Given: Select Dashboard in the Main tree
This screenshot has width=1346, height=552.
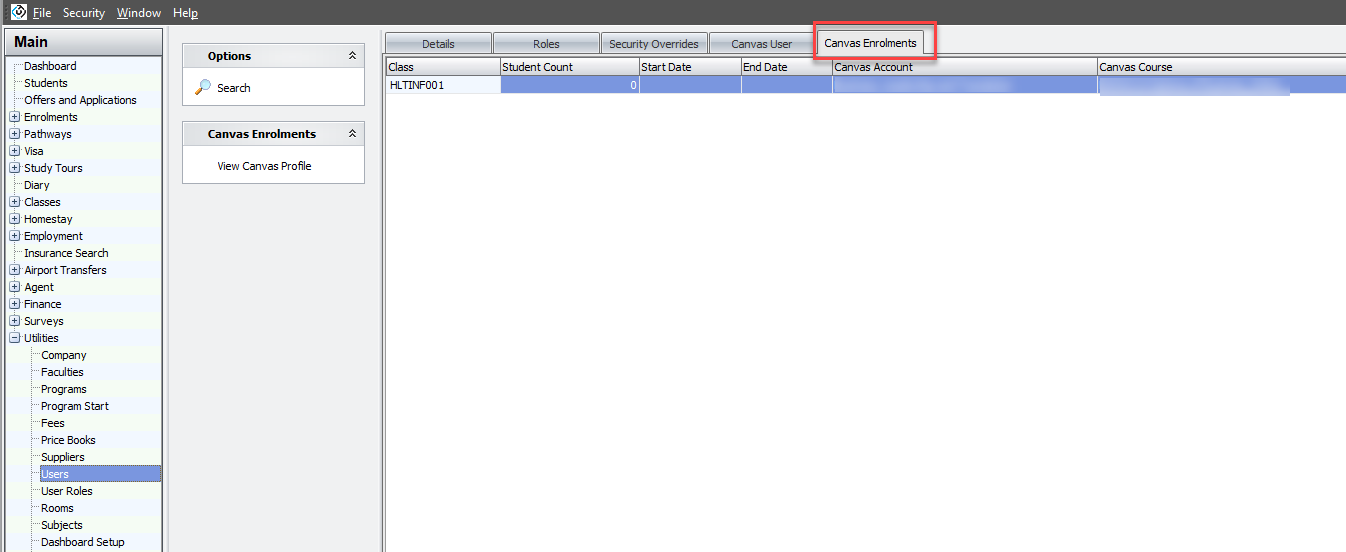Looking at the screenshot, I should [x=50, y=66].
